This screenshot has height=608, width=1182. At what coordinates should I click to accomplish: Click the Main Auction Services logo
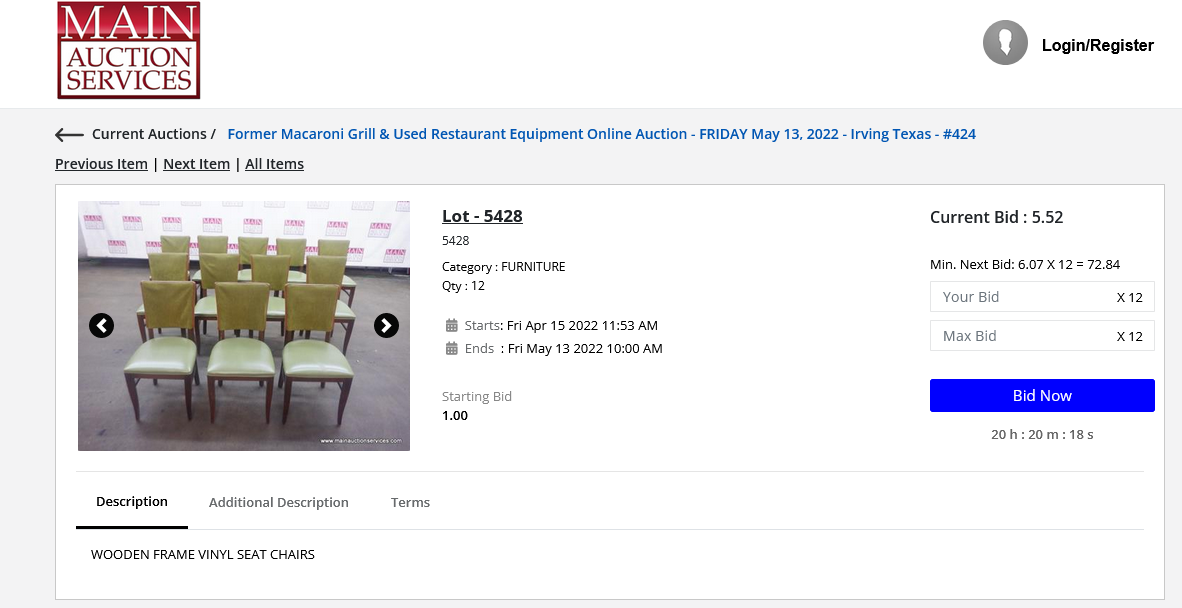[128, 50]
